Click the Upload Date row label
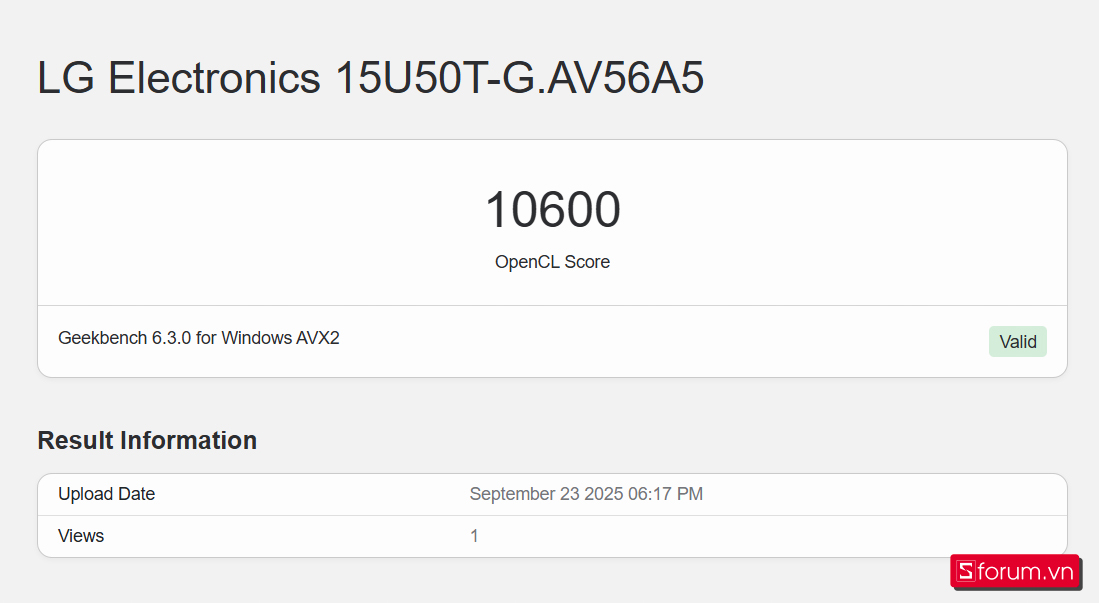 point(106,494)
